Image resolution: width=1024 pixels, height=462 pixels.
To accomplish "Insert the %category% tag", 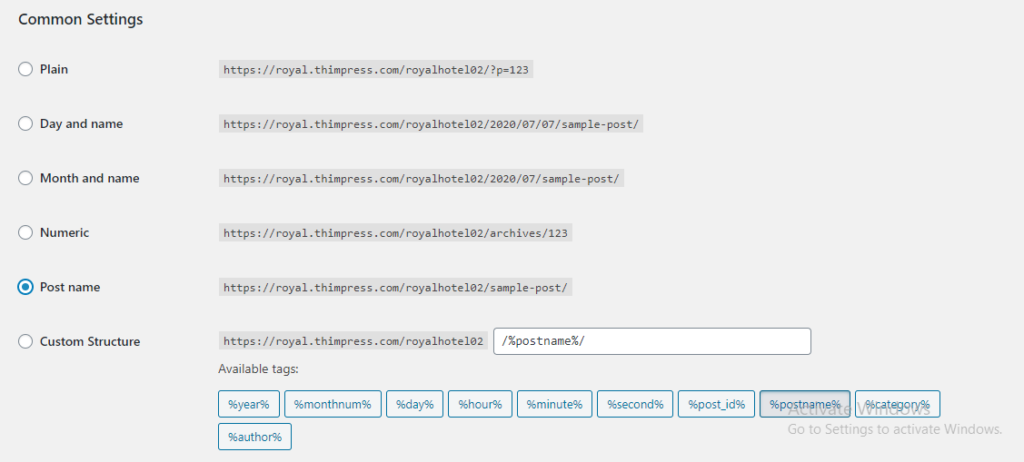I will pos(897,404).
